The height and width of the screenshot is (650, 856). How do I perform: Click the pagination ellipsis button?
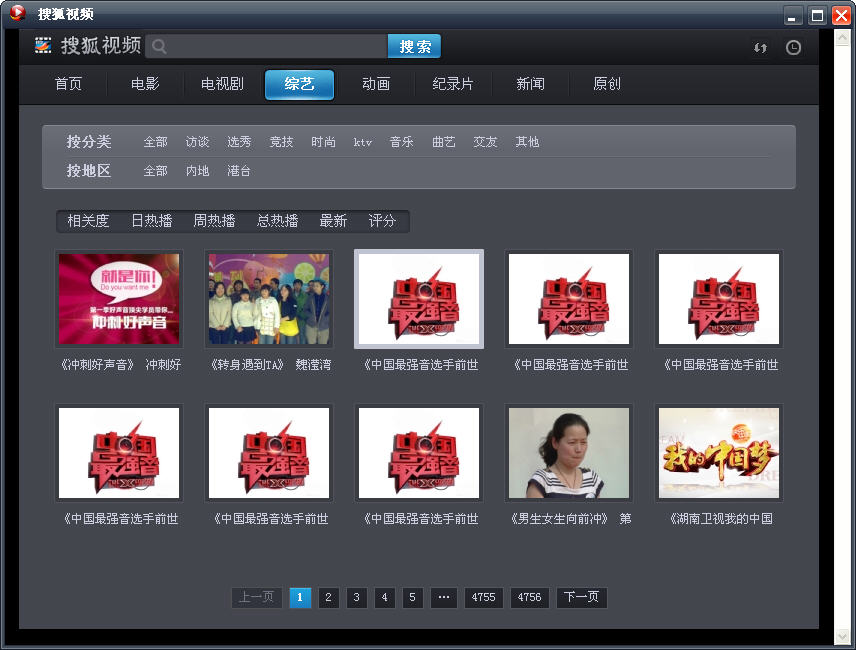tap(444, 598)
